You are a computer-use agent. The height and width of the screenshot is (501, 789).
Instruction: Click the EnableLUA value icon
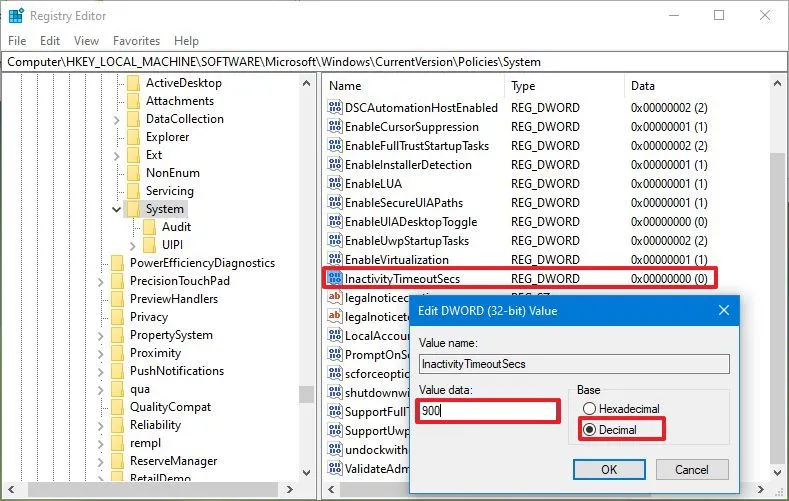335,183
